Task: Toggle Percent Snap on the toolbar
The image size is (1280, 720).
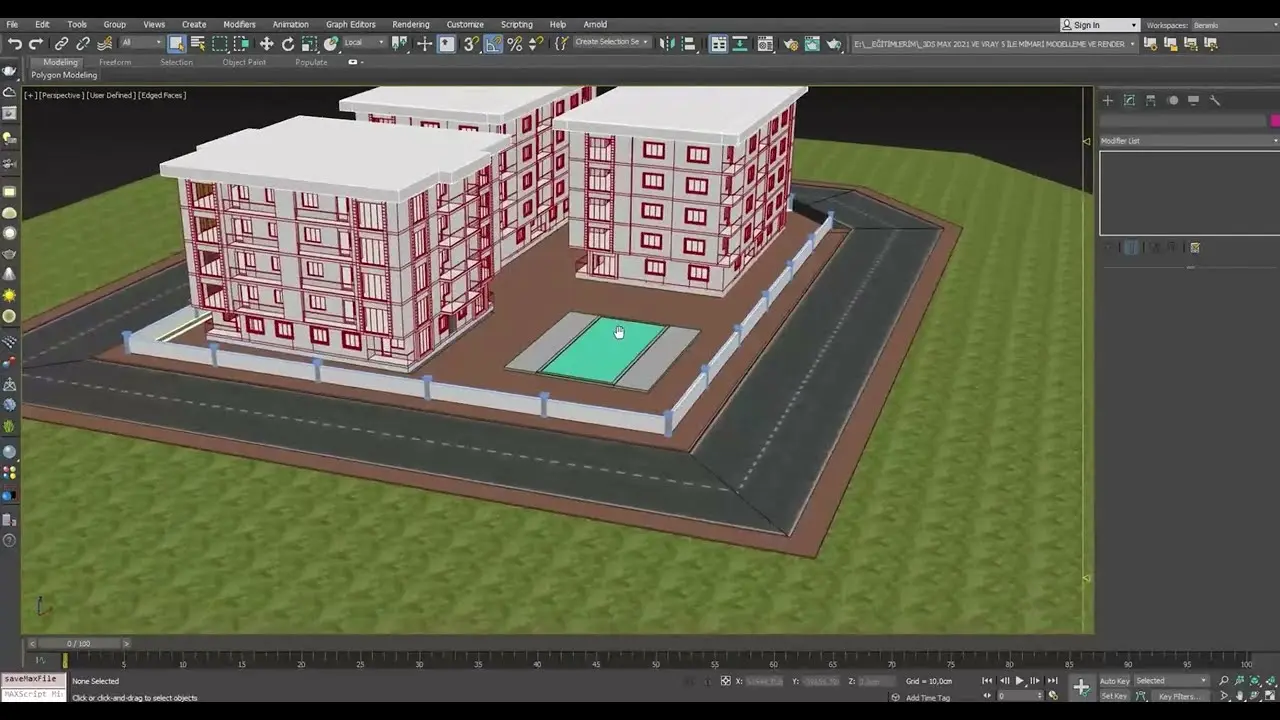Action: coord(515,44)
